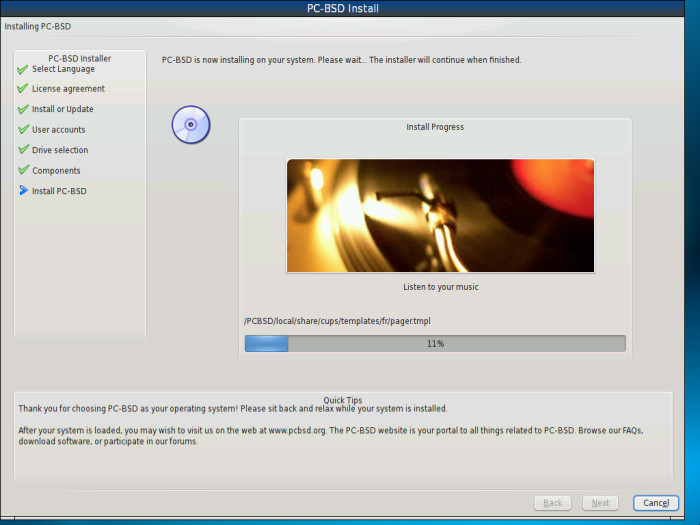The image size is (700, 525).
Task: Click the checkmark icon next to User accounts
Action: click(x=23, y=129)
